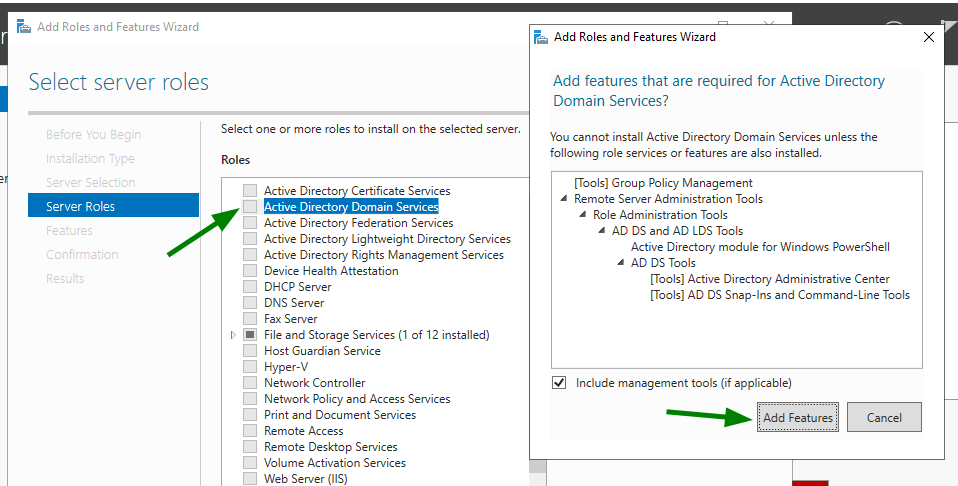The image size is (958, 486).
Task: Open the Installation Type step
Action: [90, 158]
